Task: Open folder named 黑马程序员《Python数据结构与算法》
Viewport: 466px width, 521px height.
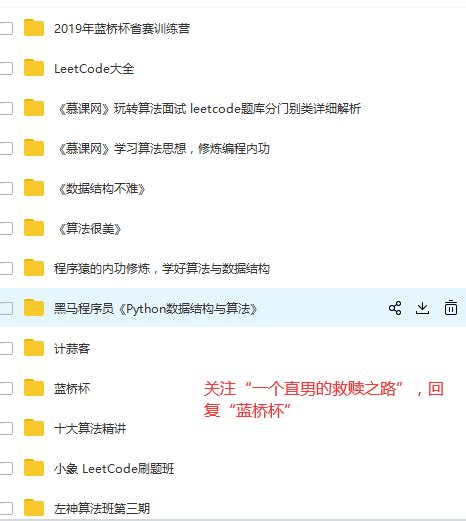Action: 156,309
